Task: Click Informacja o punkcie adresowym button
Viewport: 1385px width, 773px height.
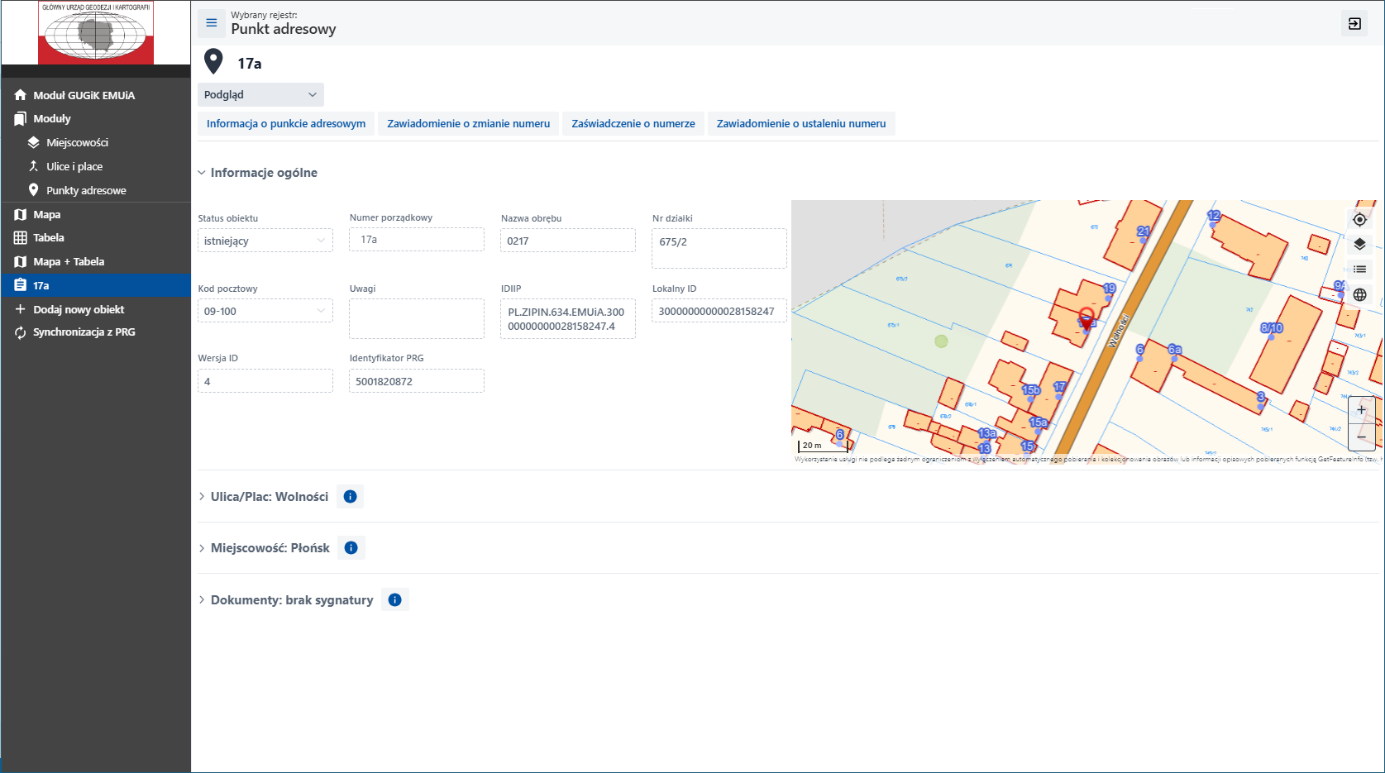Action: 286,124
